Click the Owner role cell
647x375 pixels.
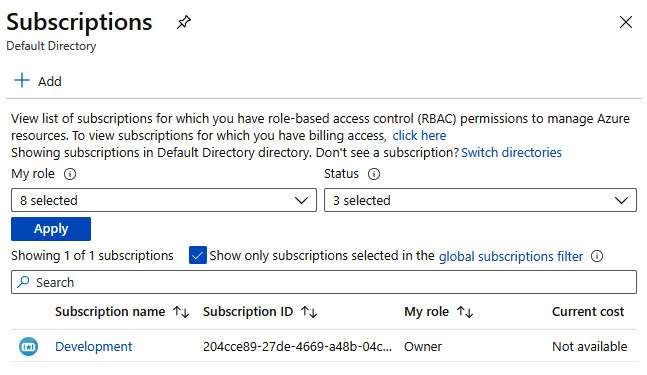click(423, 346)
